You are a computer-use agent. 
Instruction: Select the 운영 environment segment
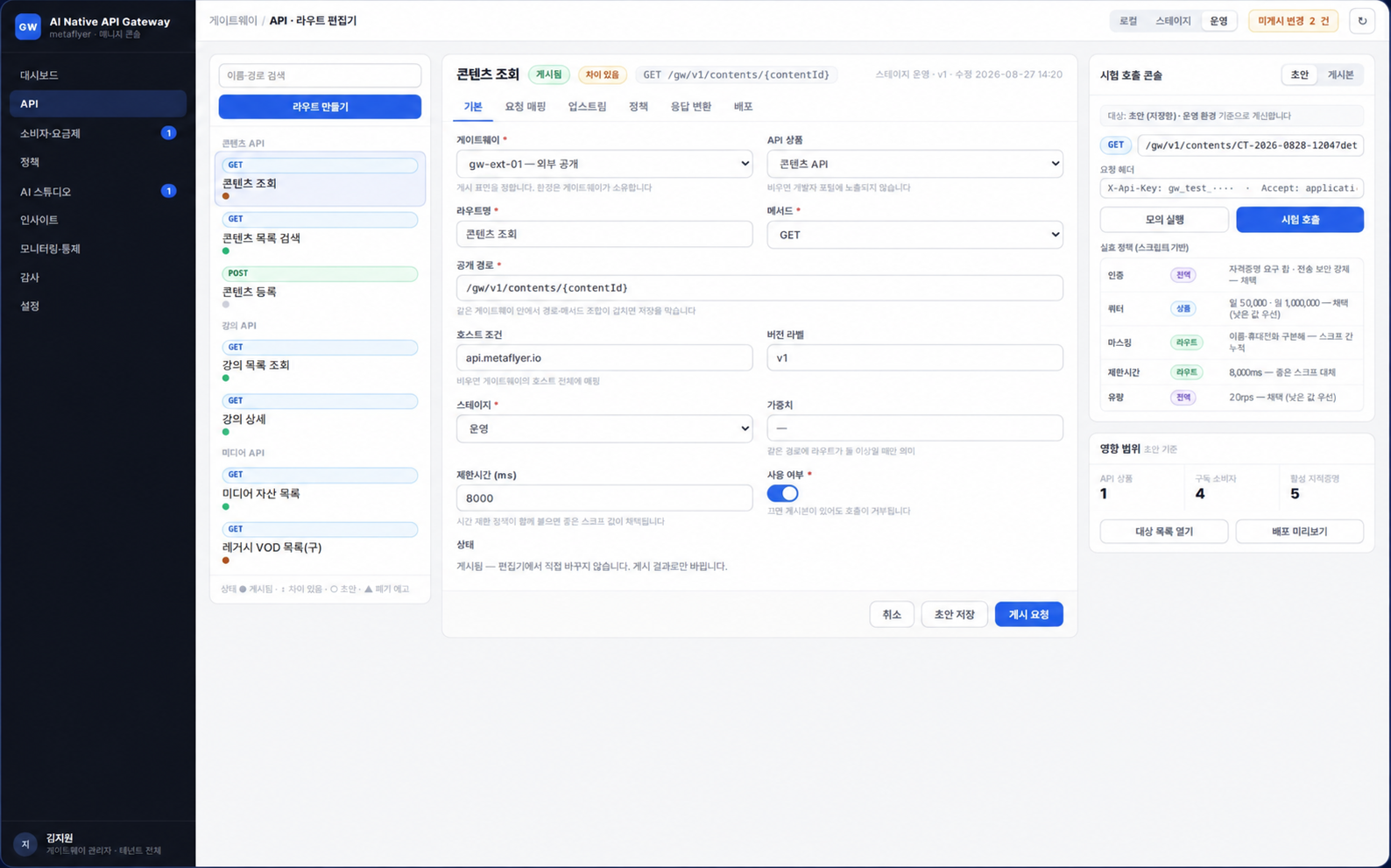[1218, 21]
